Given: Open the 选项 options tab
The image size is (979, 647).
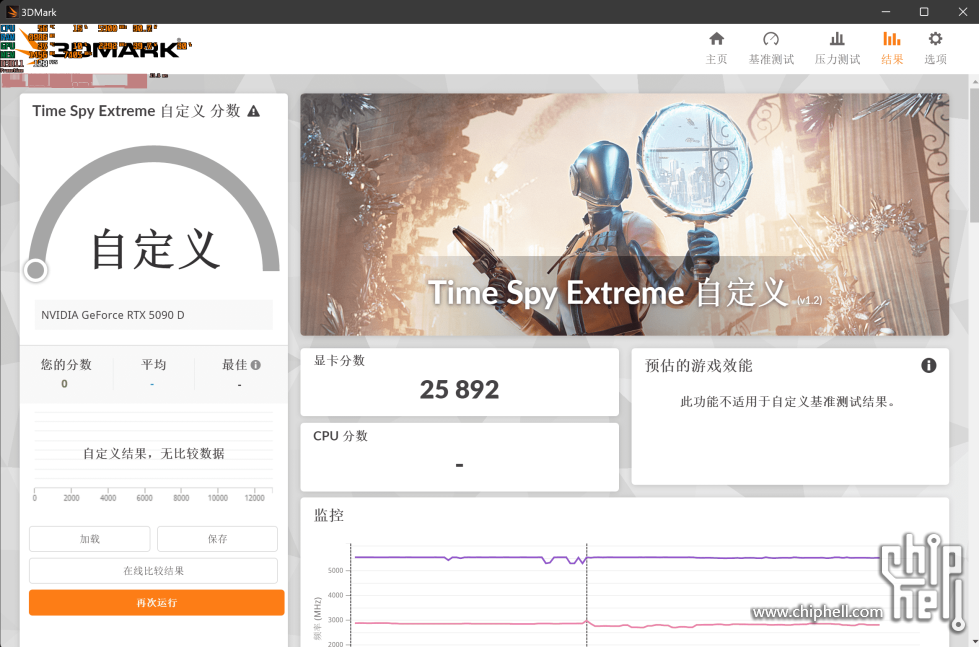Looking at the screenshot, I should point(935,48).
